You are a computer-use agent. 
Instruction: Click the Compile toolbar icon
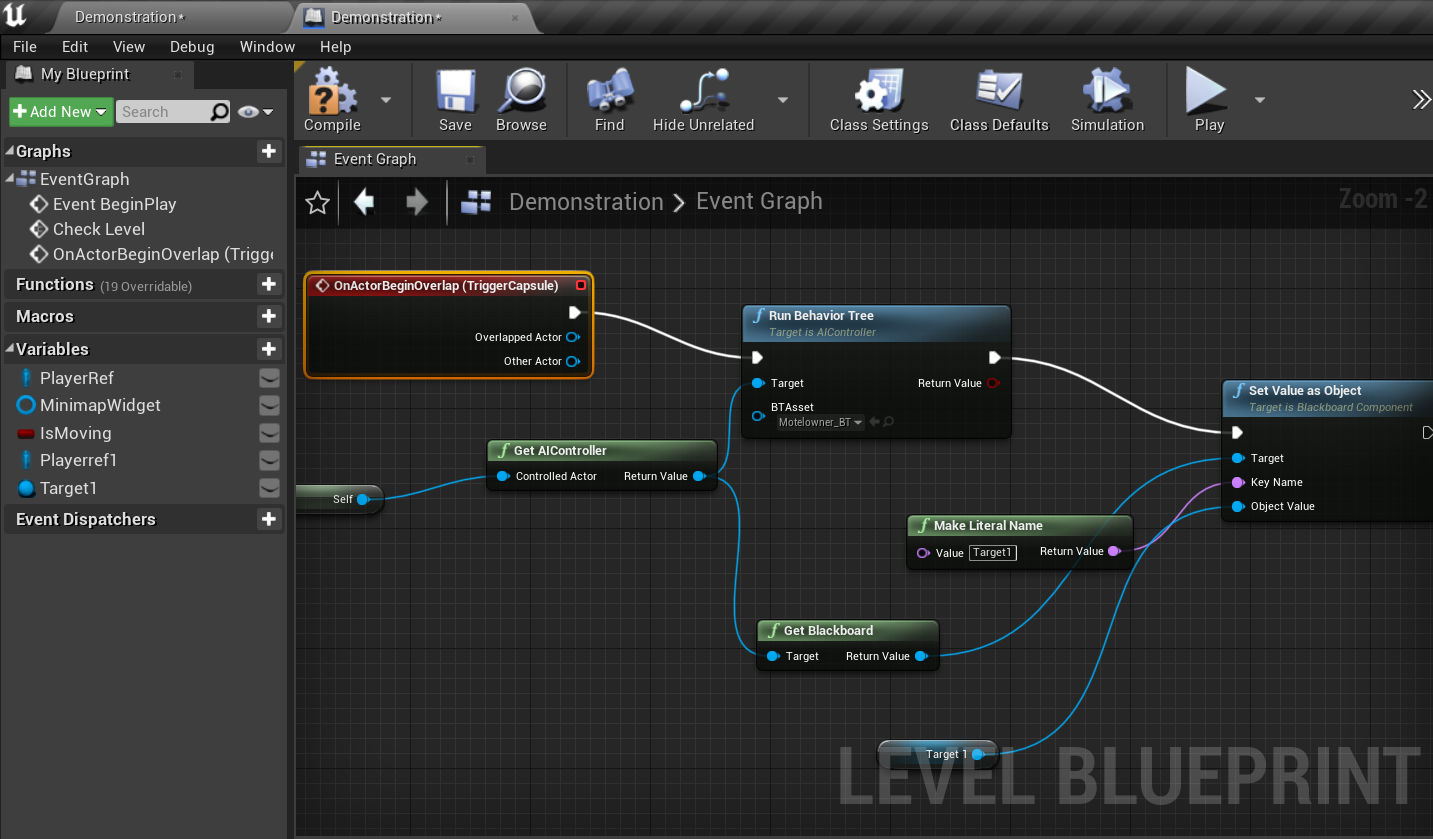[x=332, y=100]
